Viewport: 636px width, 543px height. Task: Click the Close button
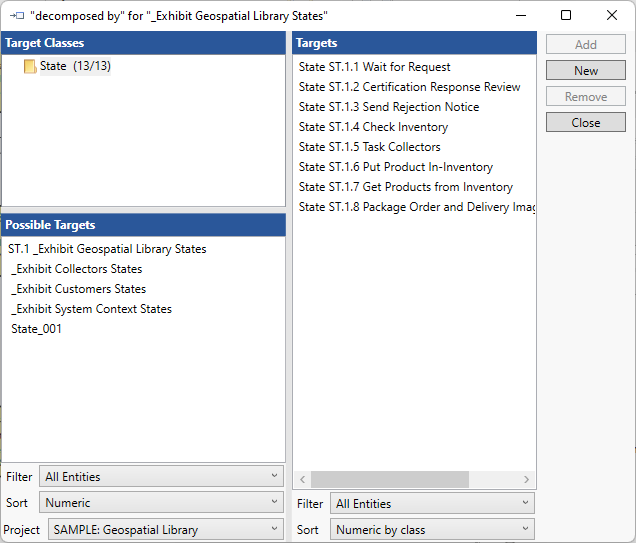(x=586, y=123)
